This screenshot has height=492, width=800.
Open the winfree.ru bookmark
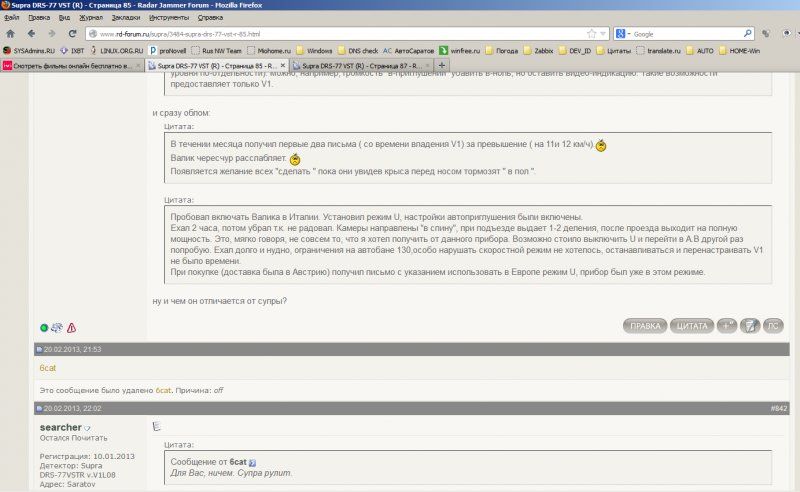460,51
